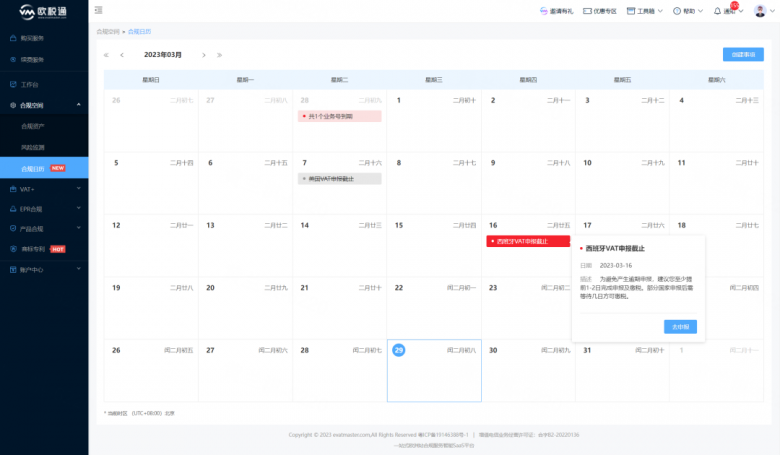Image resolution: width=780 pixels, height=455 pixels.
Task: Click the user avatar
Action: (x=760, y=10)
